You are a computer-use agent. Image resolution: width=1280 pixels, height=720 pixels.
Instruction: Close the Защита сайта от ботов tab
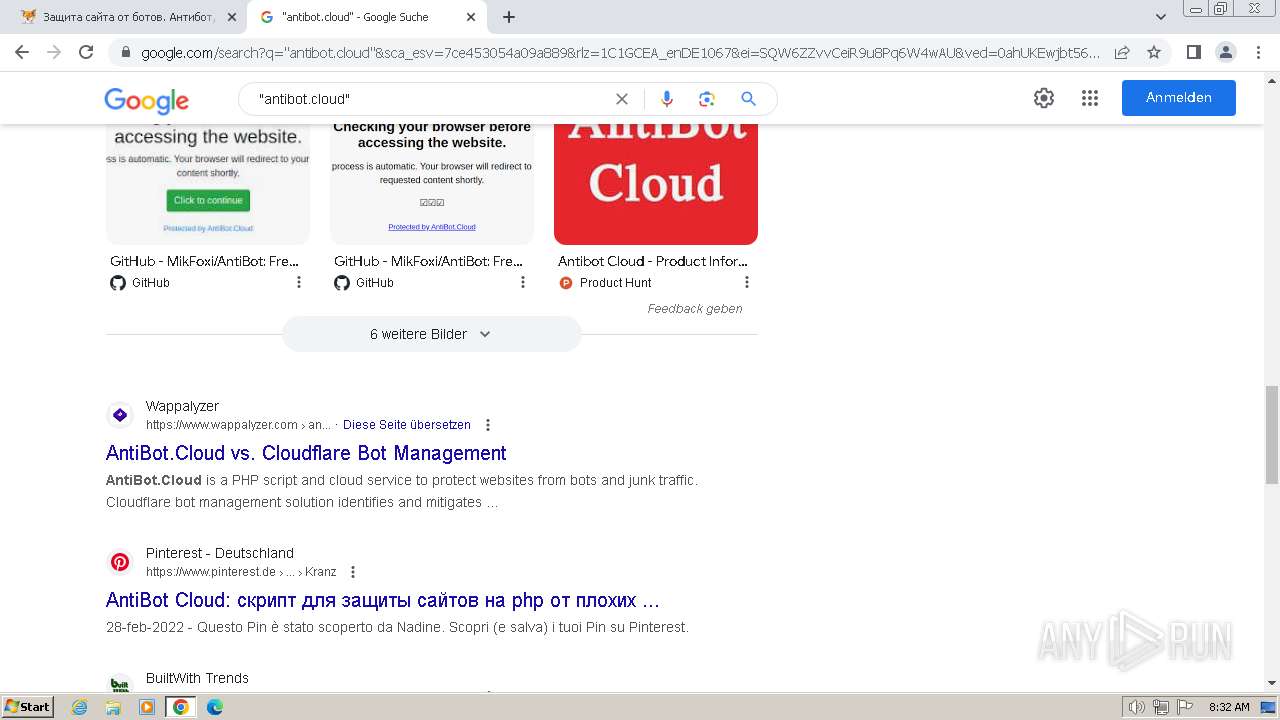click(232, 17)
